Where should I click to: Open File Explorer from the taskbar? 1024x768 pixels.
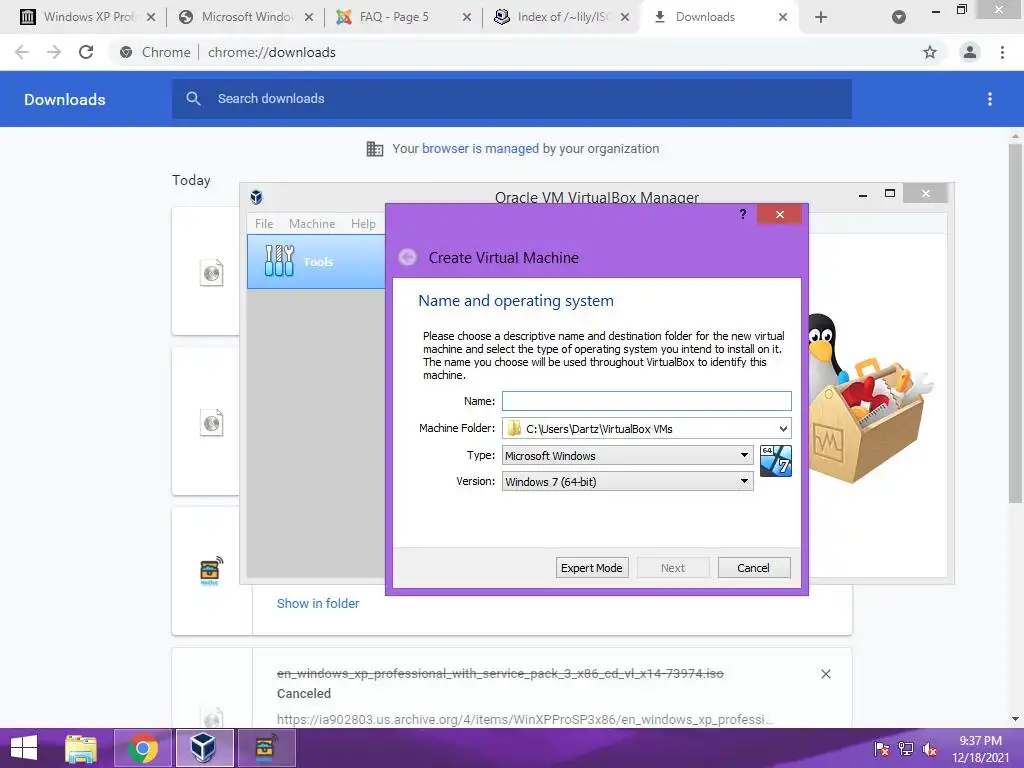(81, 748)
